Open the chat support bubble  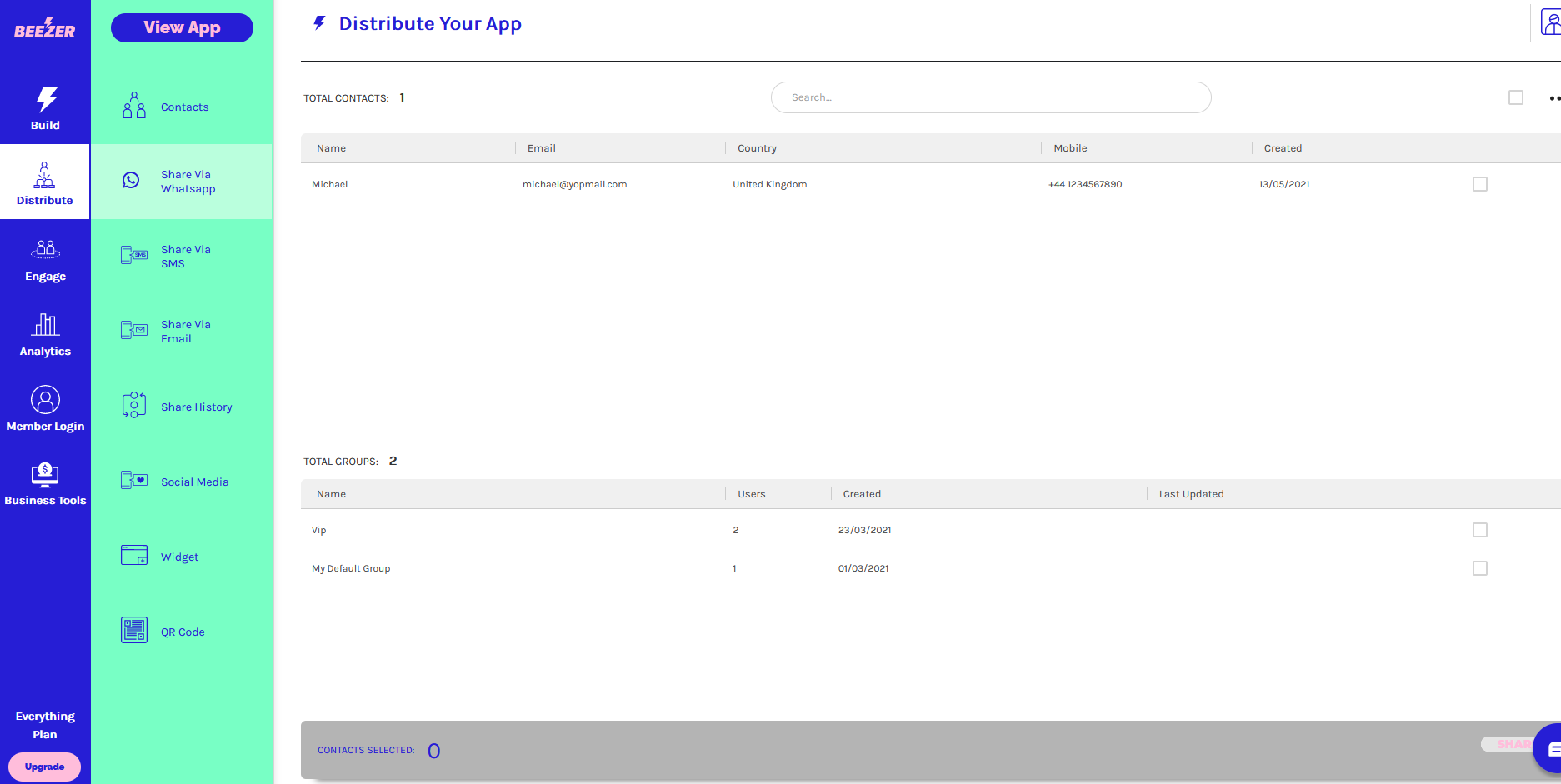coord(1548,748)
